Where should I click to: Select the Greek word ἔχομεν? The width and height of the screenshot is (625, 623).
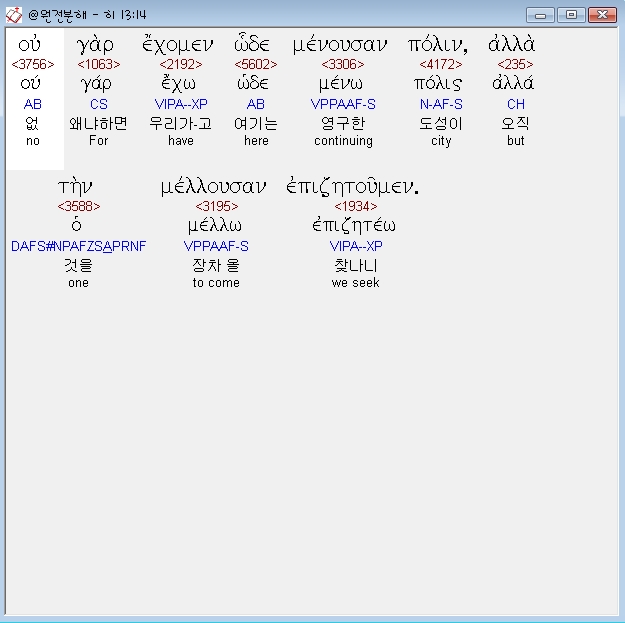pyautogui.click(x=178, y=45)
